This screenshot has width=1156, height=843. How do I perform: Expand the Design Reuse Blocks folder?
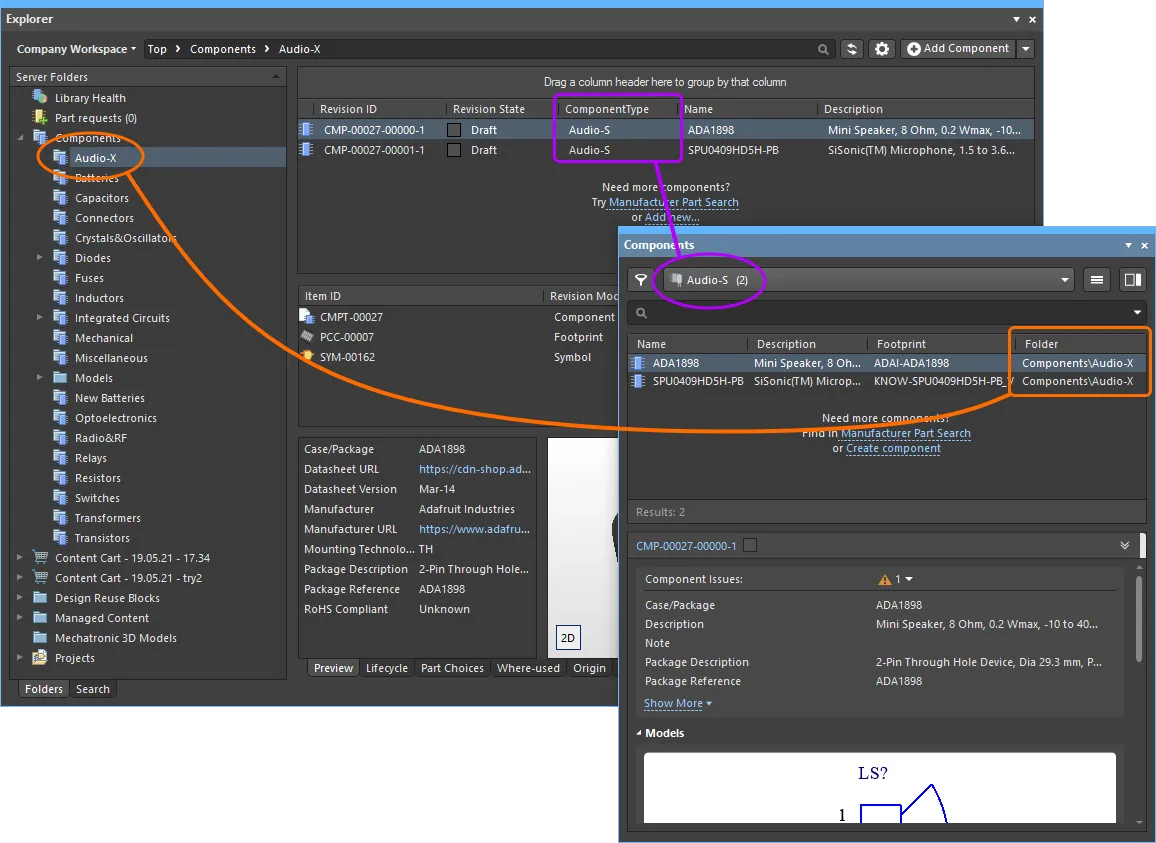click(20, 597)
